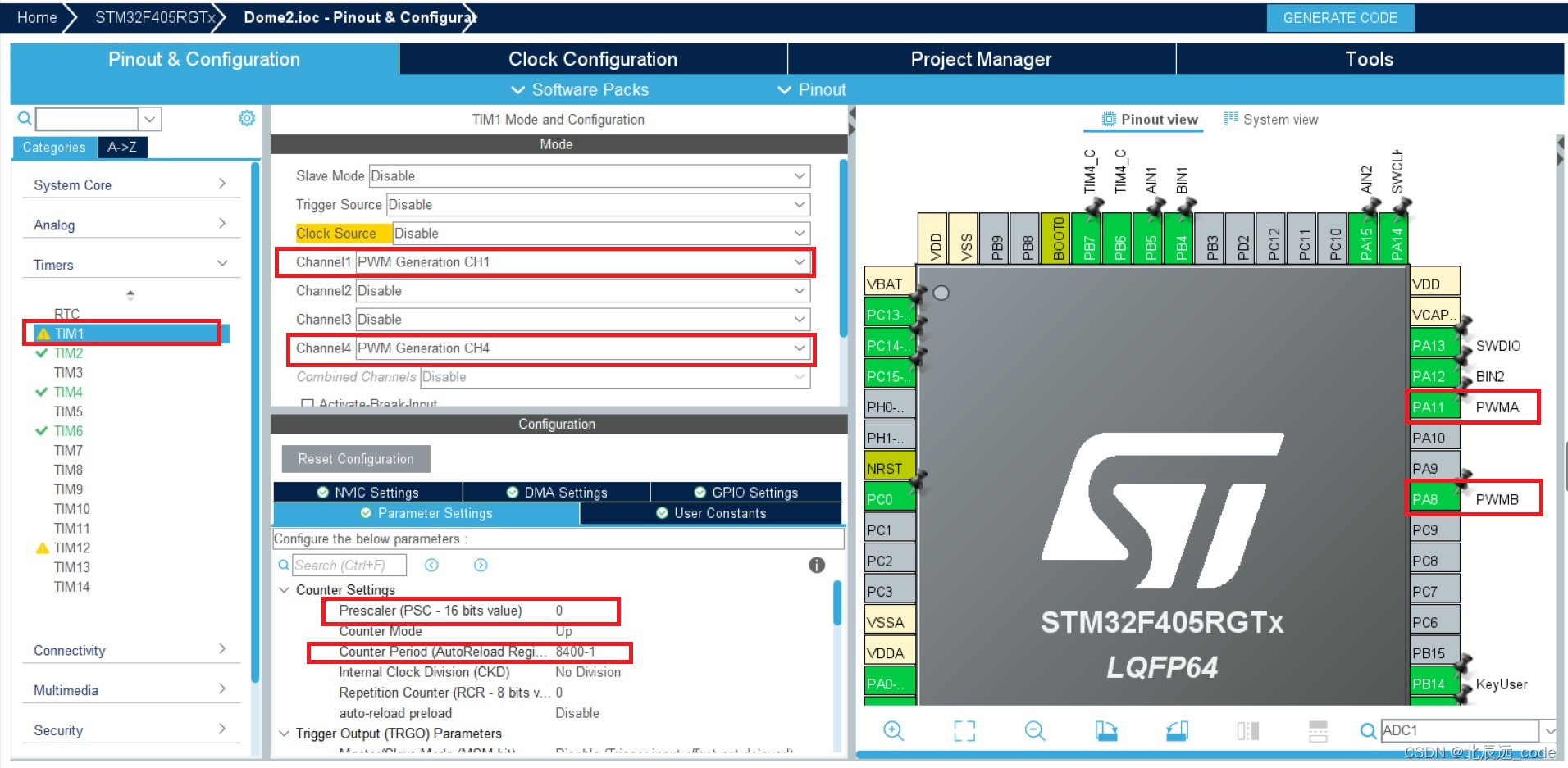Switch to System view
This screenshot has width=1568, height=768.
coord(1270,119)
